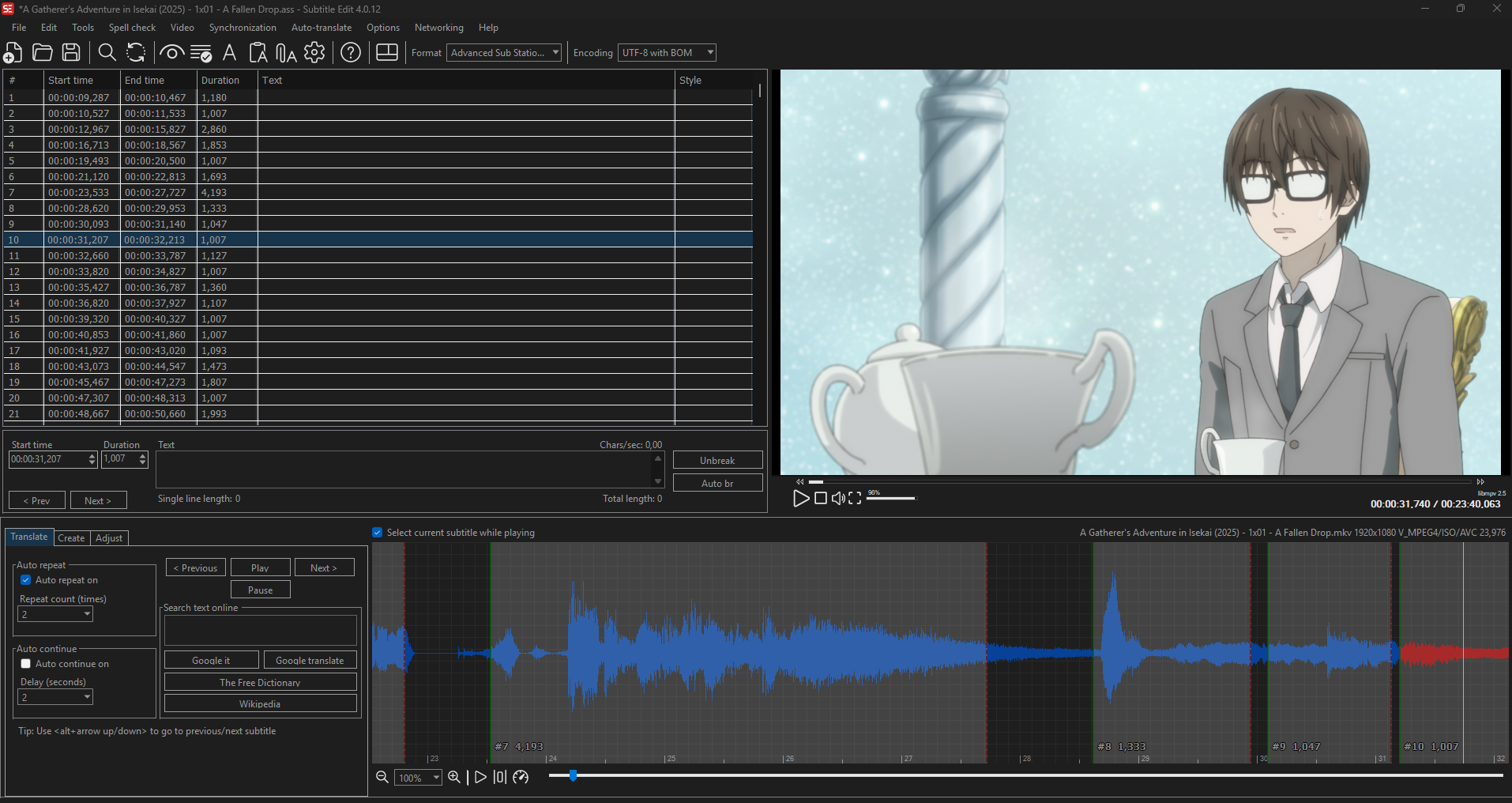1512x803 pixels.
Task: Open Visual sync eye icon
Action: (171, 53)
